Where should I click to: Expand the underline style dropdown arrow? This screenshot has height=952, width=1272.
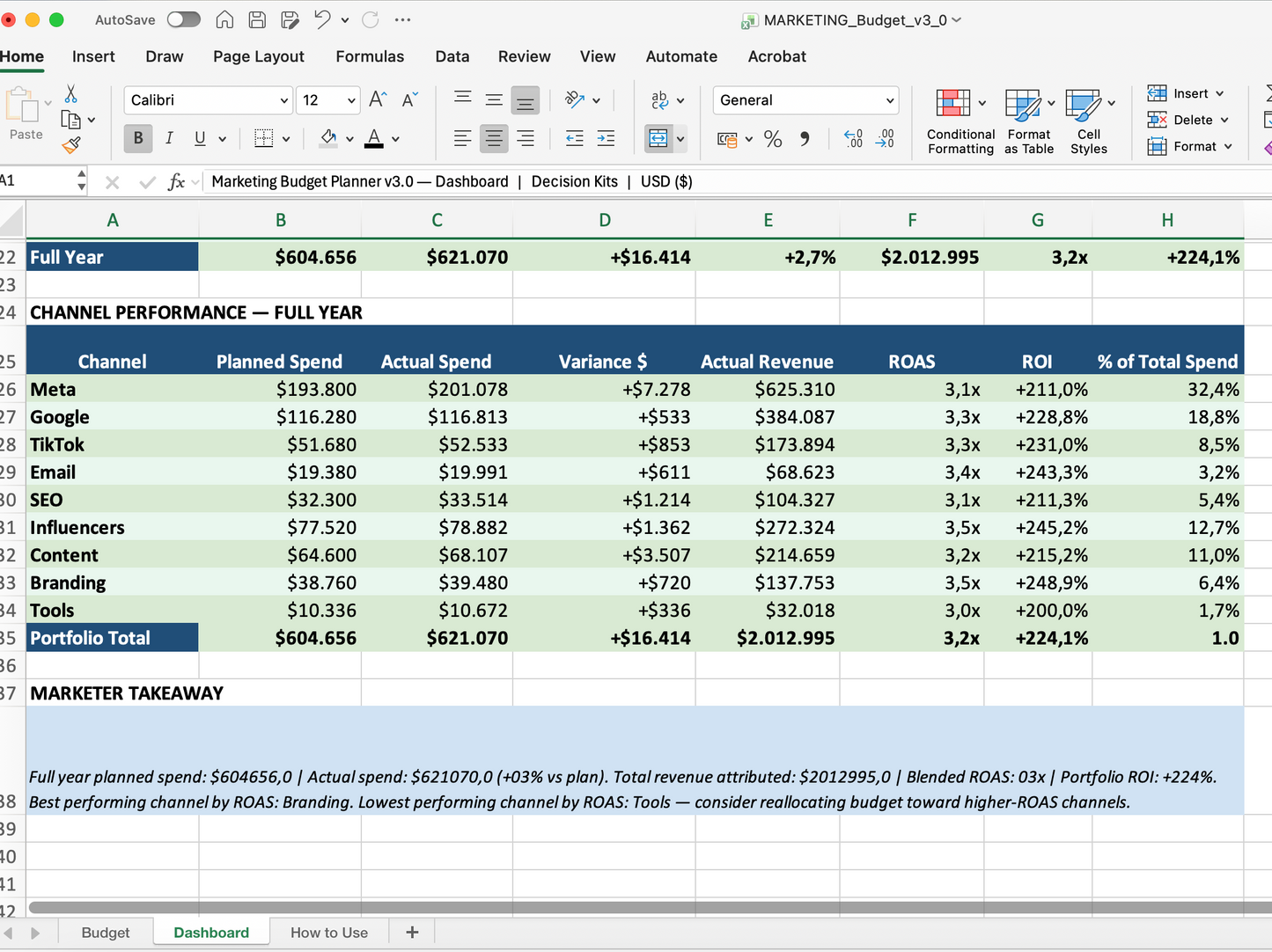[223, 139]
